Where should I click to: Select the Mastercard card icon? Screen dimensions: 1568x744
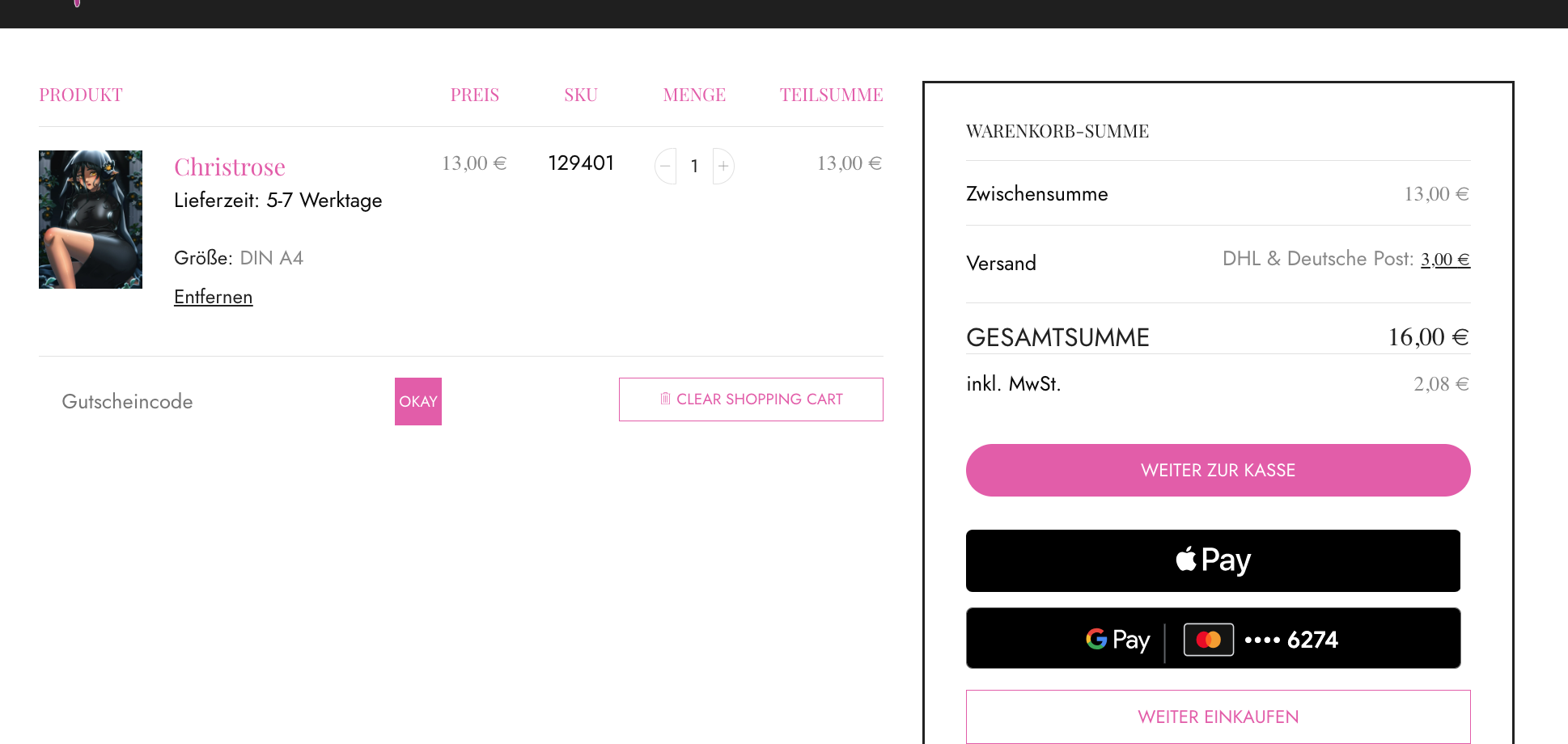(x=1209, y=640)
